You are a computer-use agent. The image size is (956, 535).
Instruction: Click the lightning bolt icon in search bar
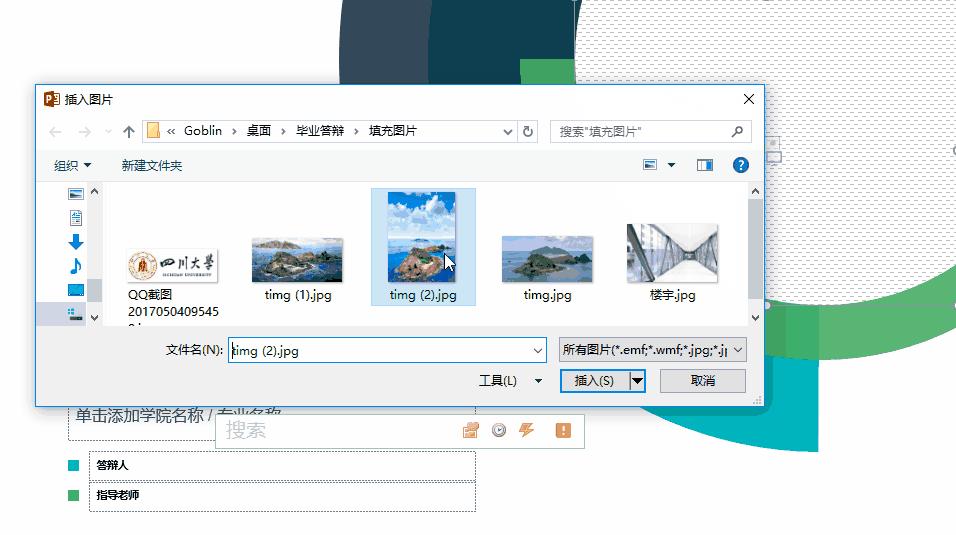click(x=527, y=430)
